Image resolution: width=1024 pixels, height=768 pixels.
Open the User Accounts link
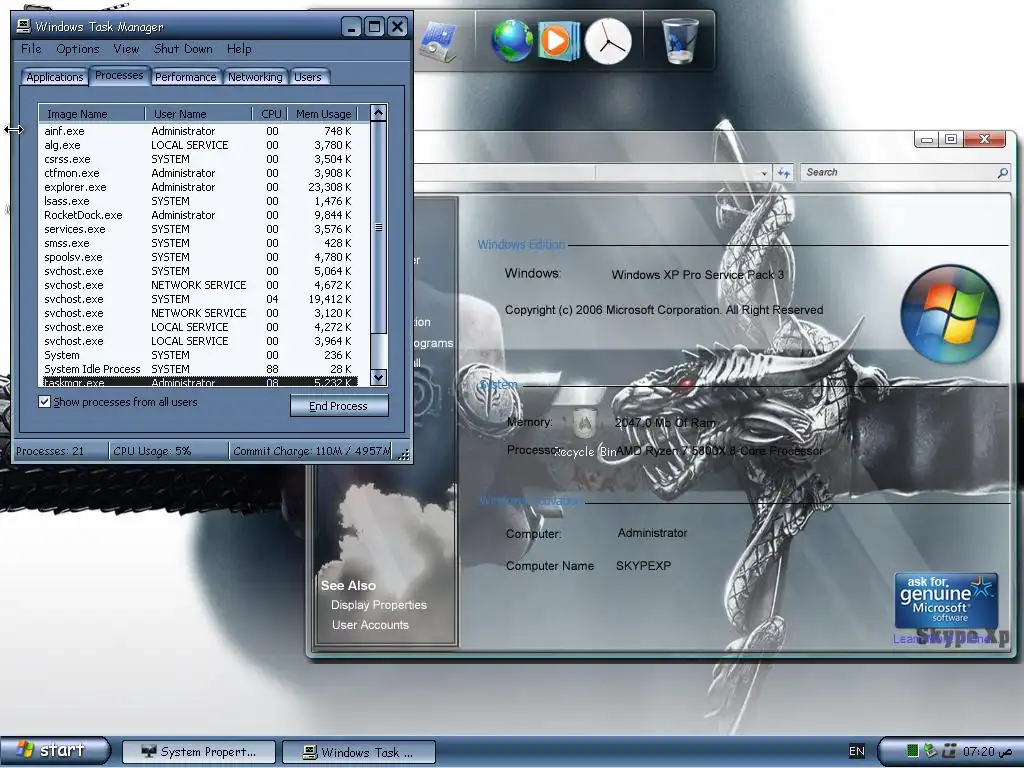(x=370, y=624)
